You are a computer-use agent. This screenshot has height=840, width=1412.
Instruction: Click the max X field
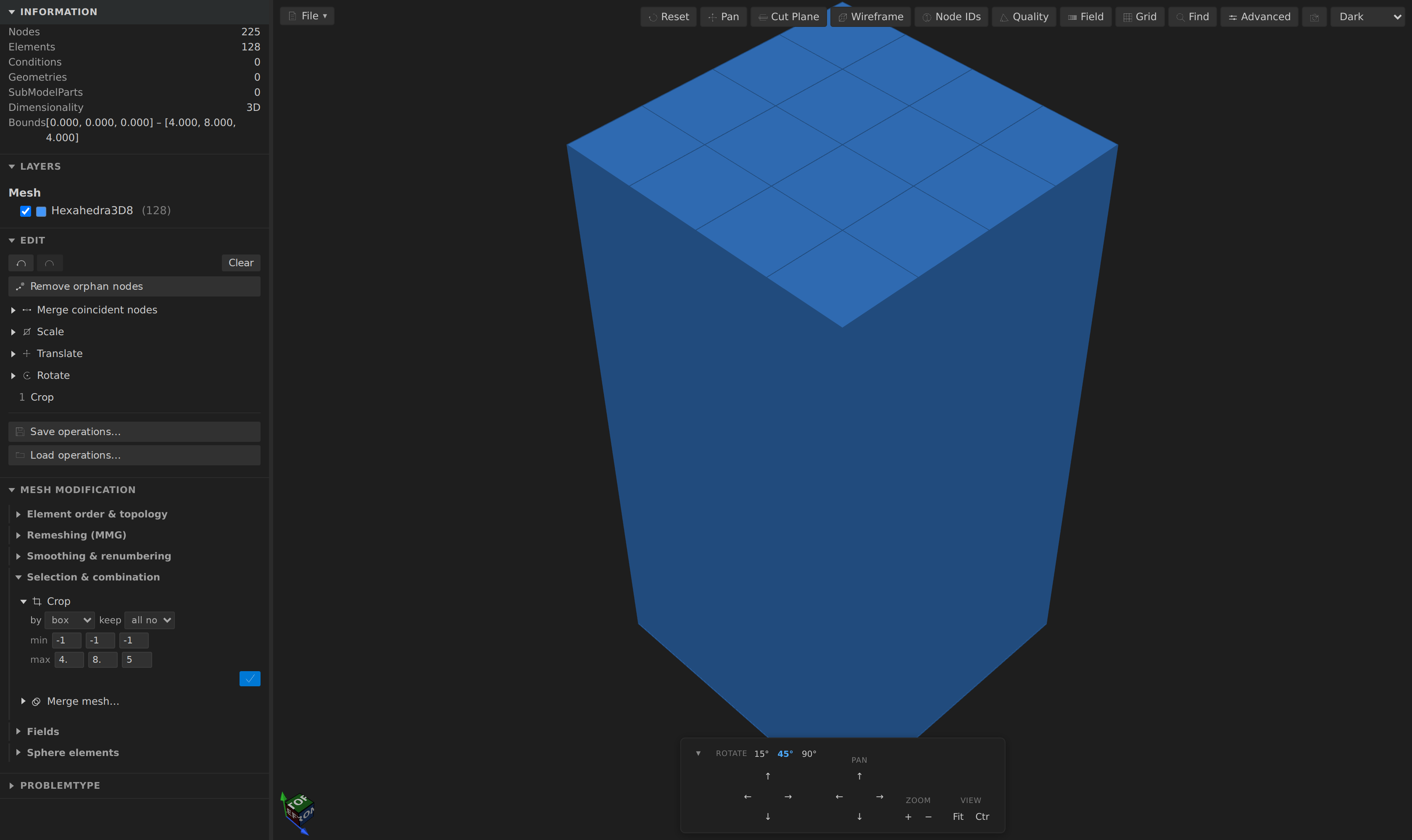click(69, 659)
